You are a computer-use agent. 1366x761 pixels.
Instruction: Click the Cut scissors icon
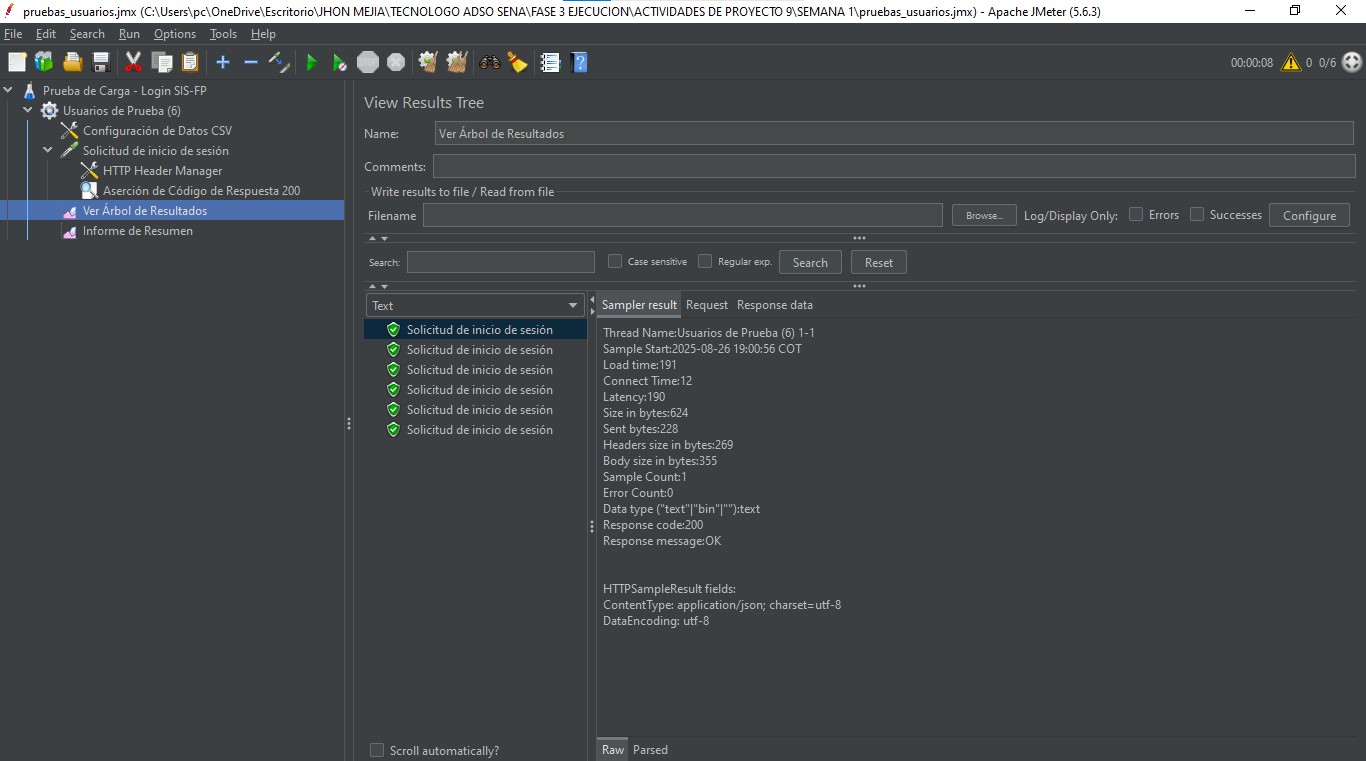[133, 62]
